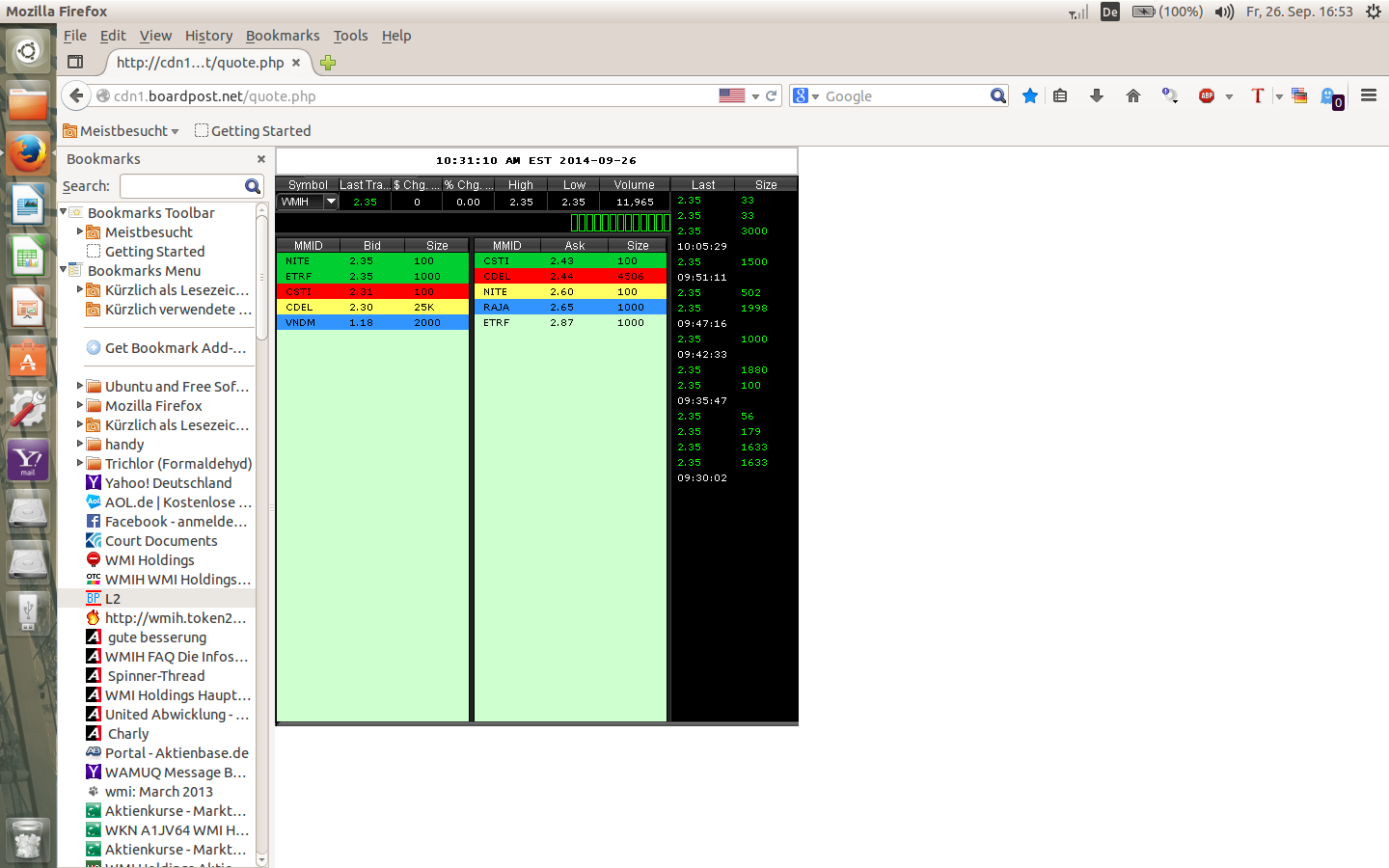
Task: Open the Help menu
Action: (x=396, y=36)
